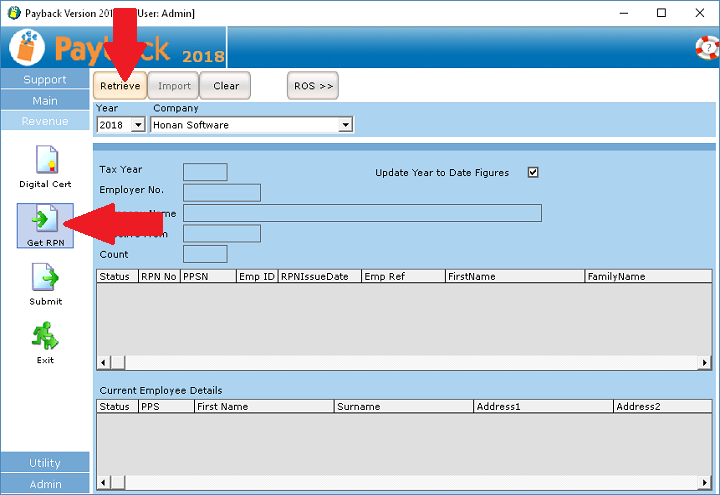Click the Clear button
The height and width of the screenshot is (495, 720).
click(x=226, y=86)
